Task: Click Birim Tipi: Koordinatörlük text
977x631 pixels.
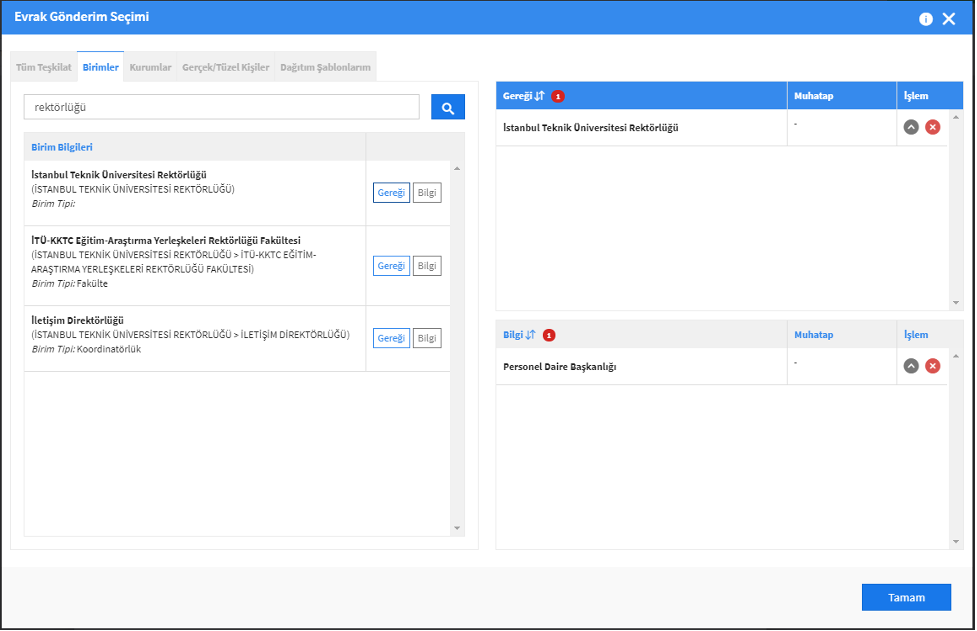Action: click(86, 349)
